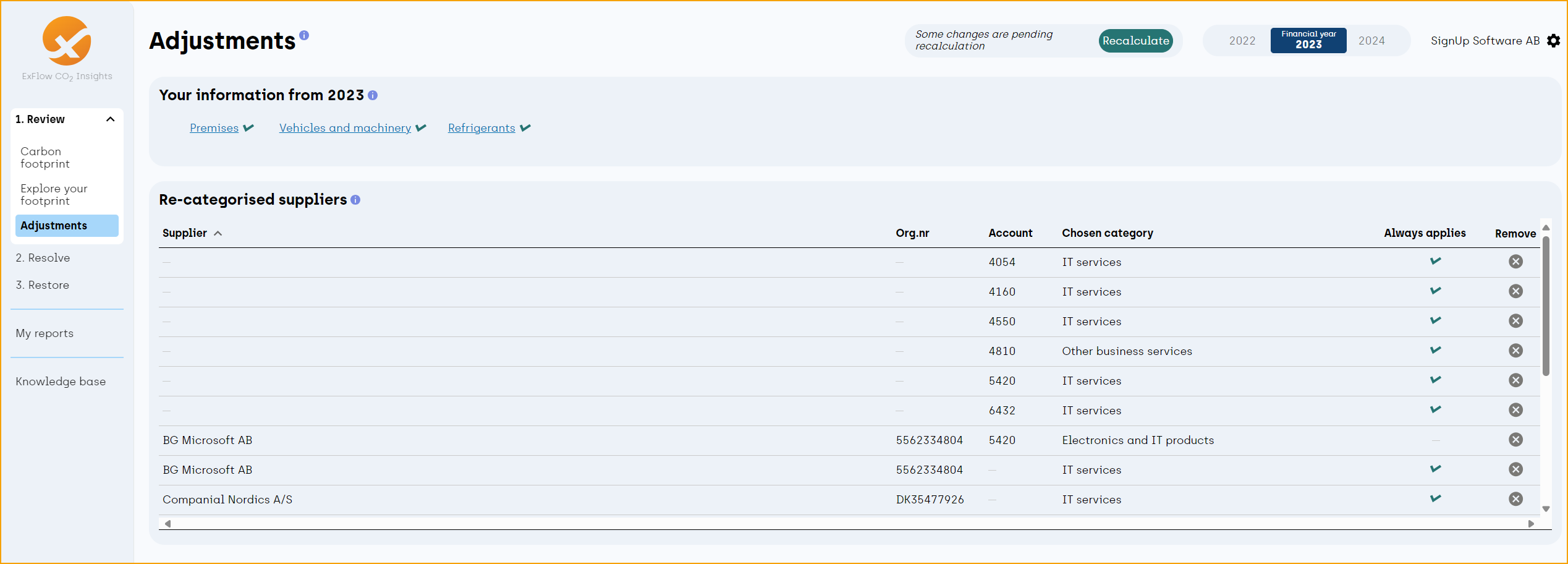Screen dimensions: 1568x564
Task: Disable Always applies for Companial Nordics A/S
Action: coord(1435,498)
